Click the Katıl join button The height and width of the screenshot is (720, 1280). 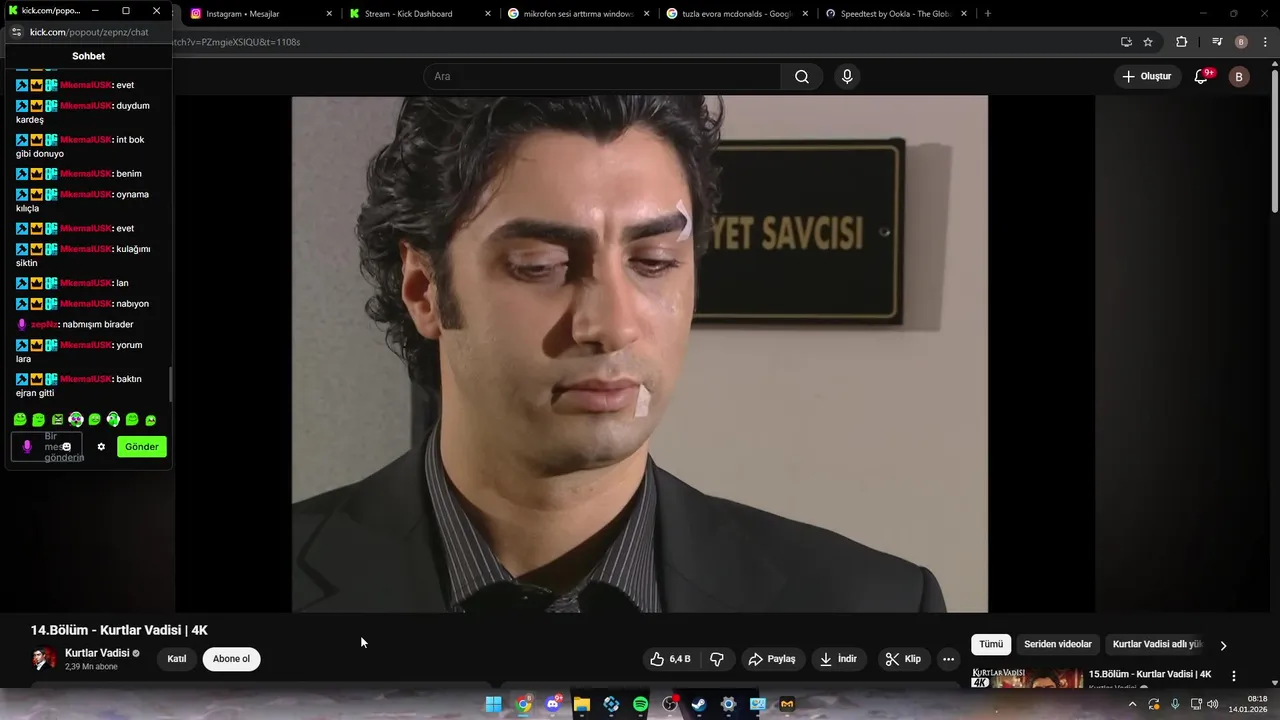click(177, 659)
